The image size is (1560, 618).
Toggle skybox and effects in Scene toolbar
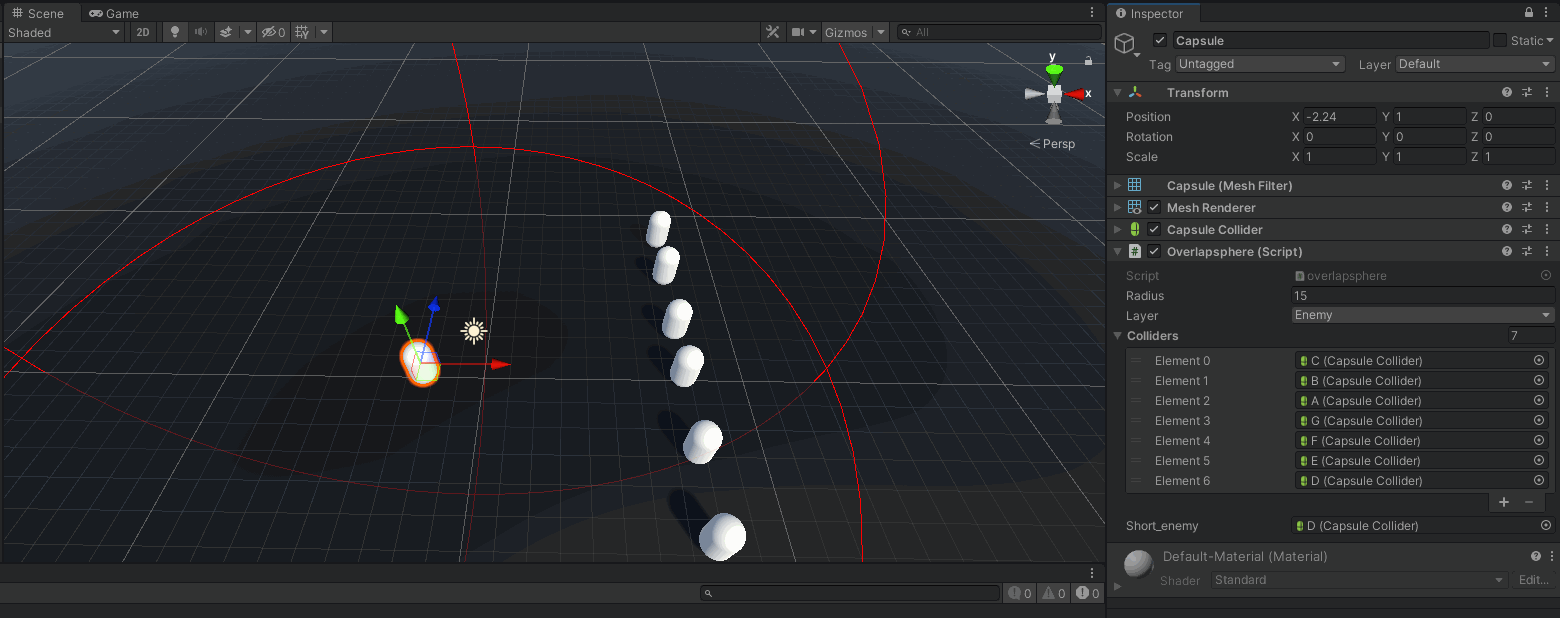pos(226,32)
